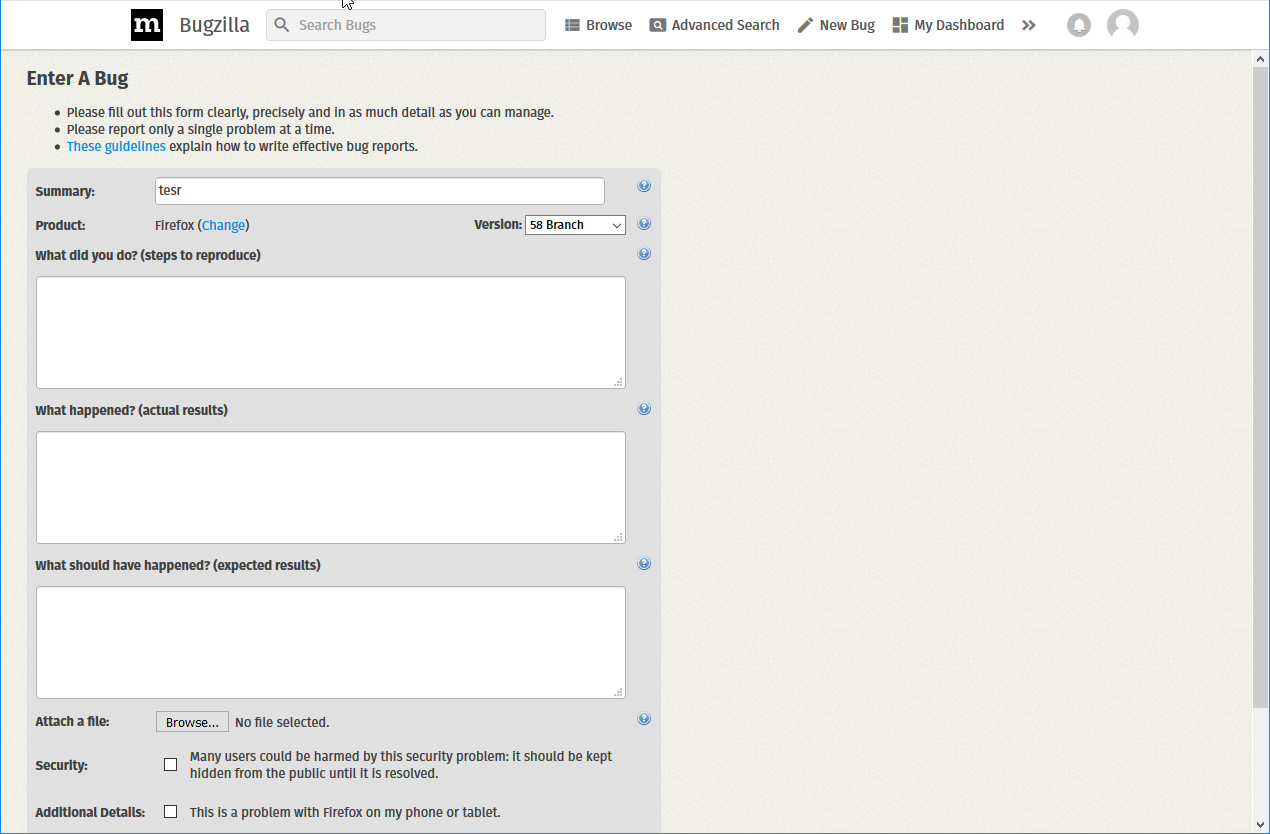Click help icon for steps to reproduce

644,254
